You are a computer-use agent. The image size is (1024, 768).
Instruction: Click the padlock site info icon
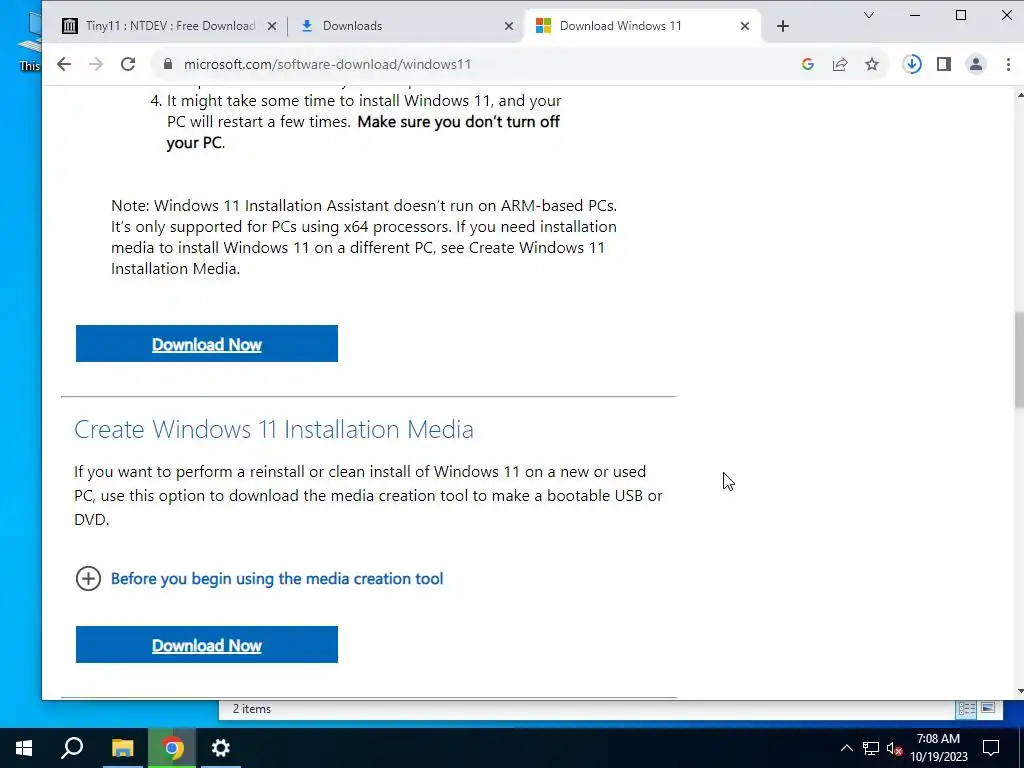(168, 64)
